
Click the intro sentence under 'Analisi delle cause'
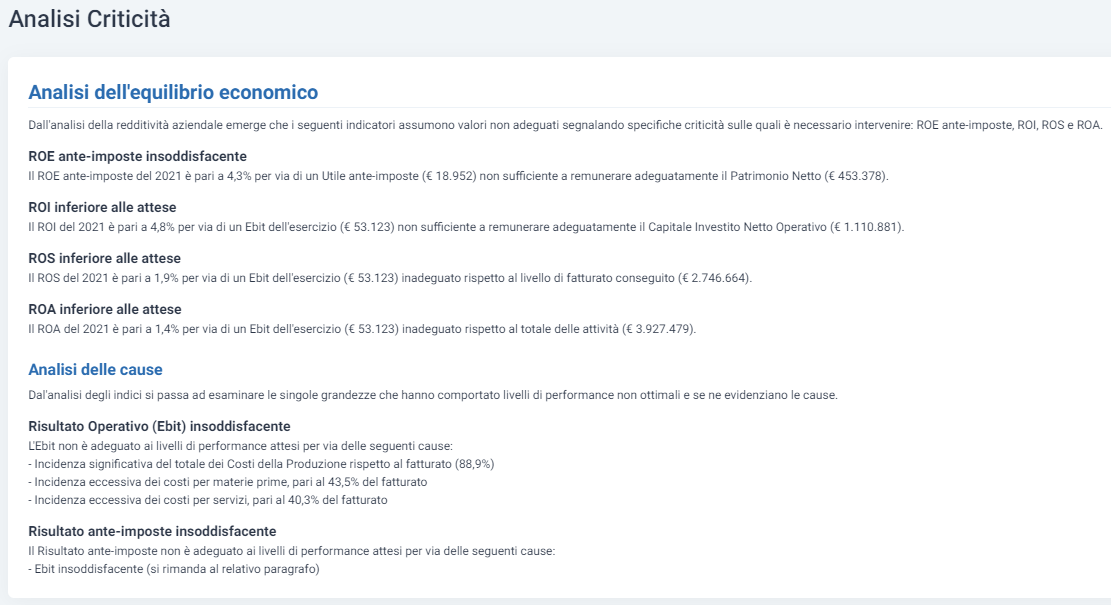point(433,395)
